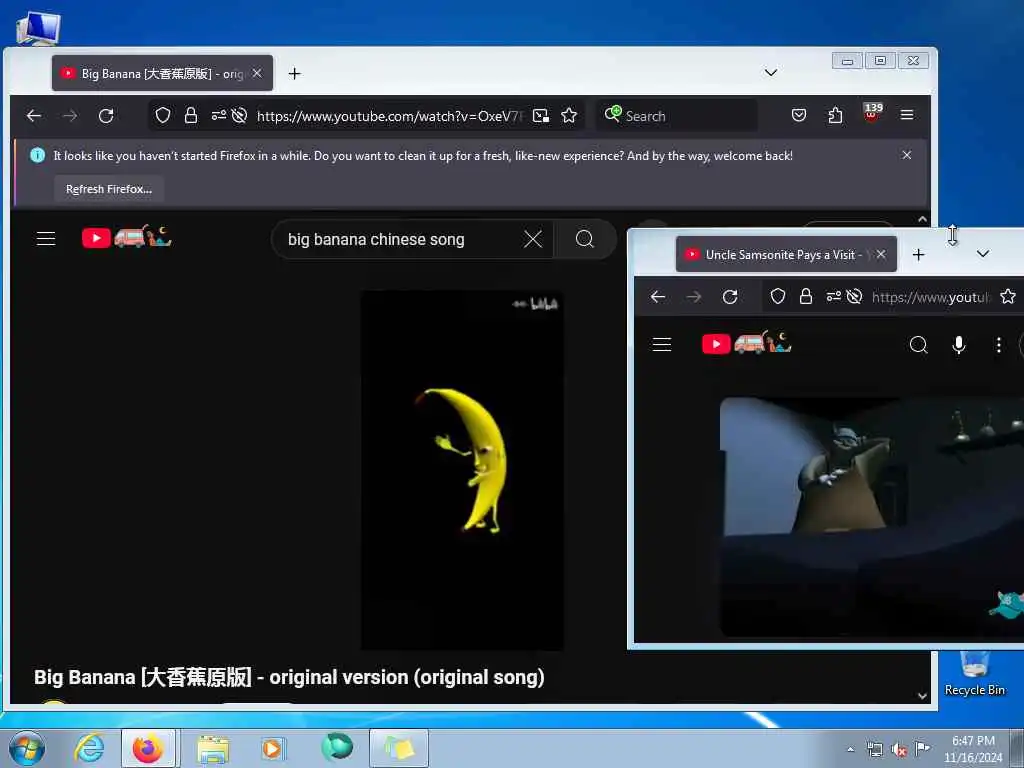The height and width of the screenshot is (768, 1024).
Task: Click the Big Banana address bar URL
Action: coord(389,116)
